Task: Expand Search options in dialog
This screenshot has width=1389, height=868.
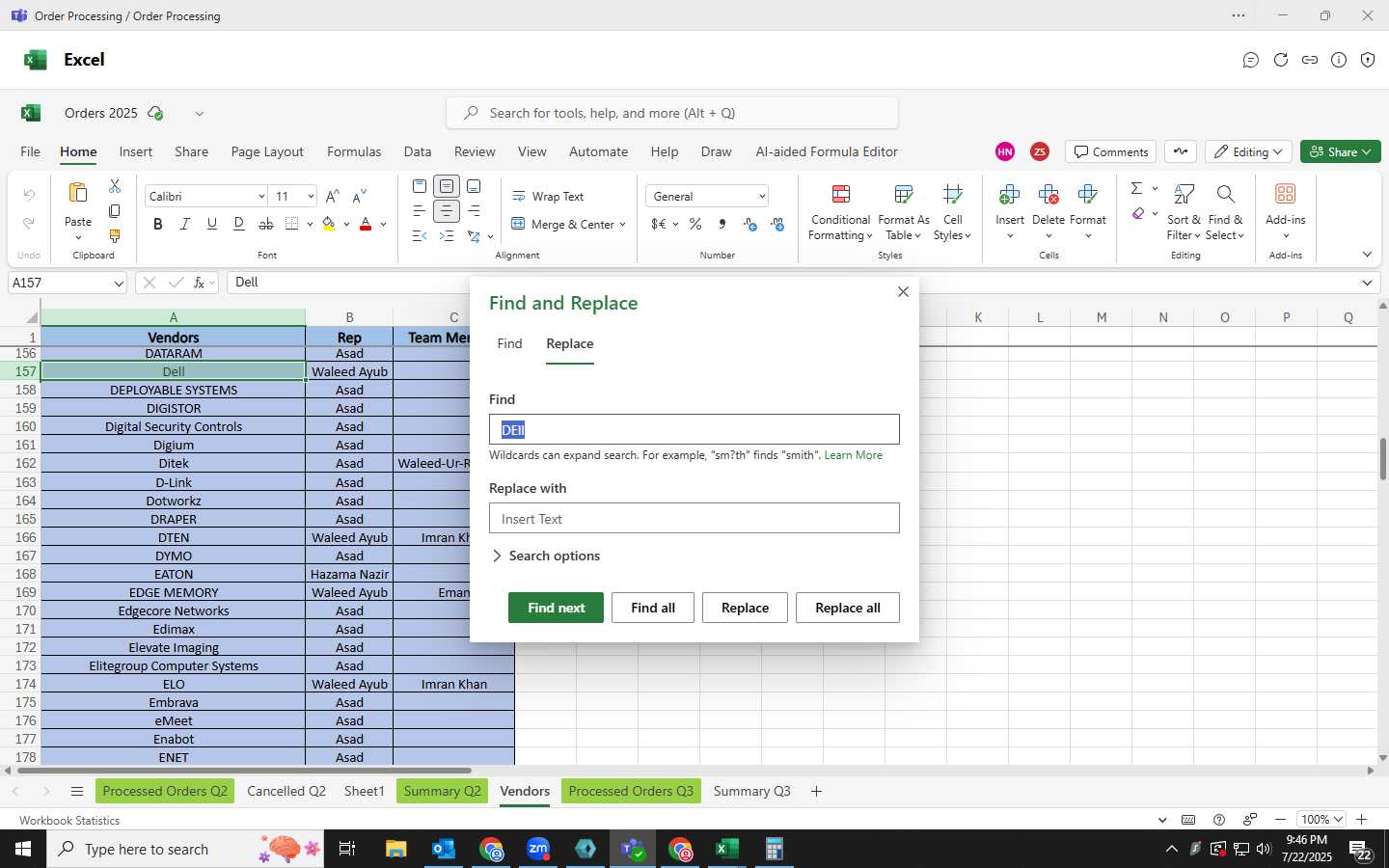Action: [546, 556]
